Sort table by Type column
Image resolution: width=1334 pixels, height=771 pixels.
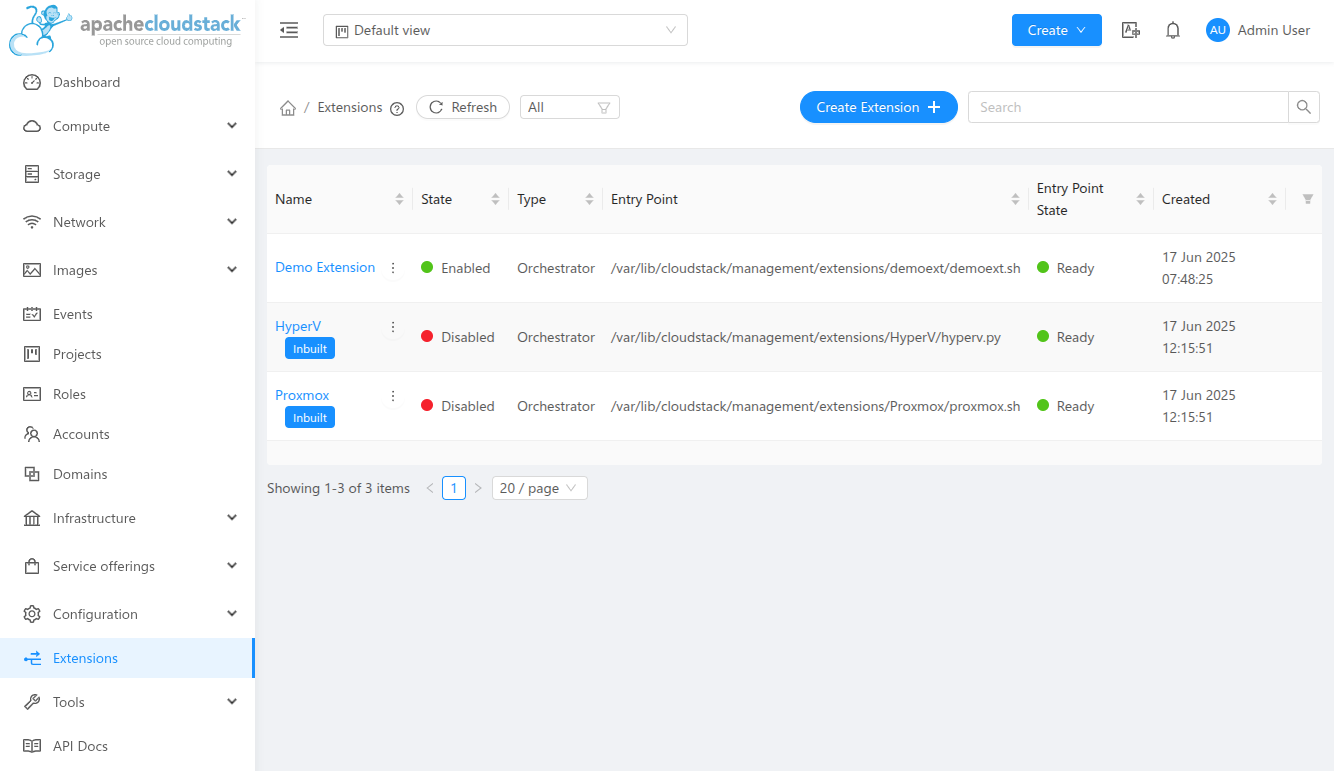(x=589, y=199)
